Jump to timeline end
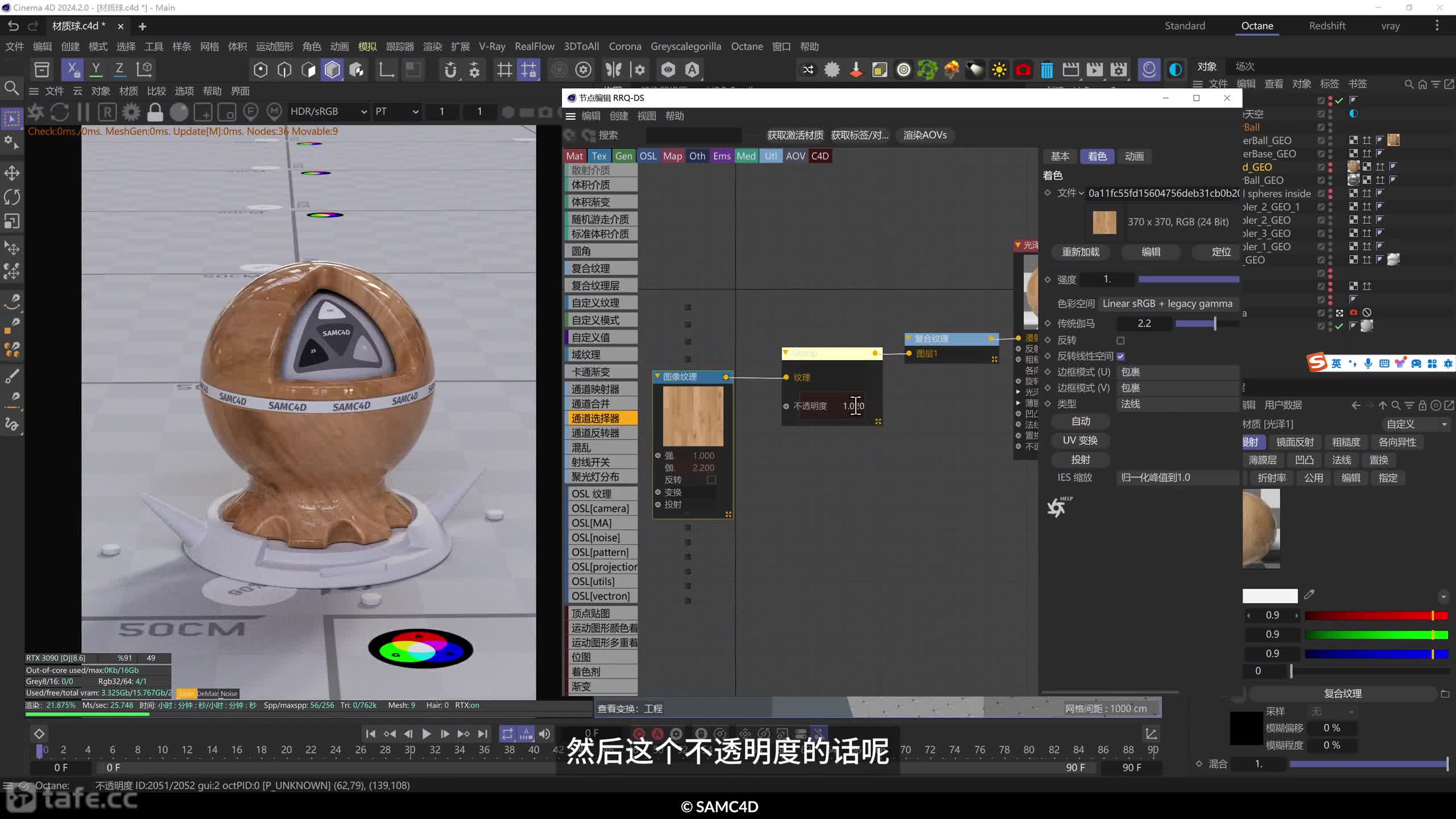Screen dimensions: 1456x819 (482, 734)
